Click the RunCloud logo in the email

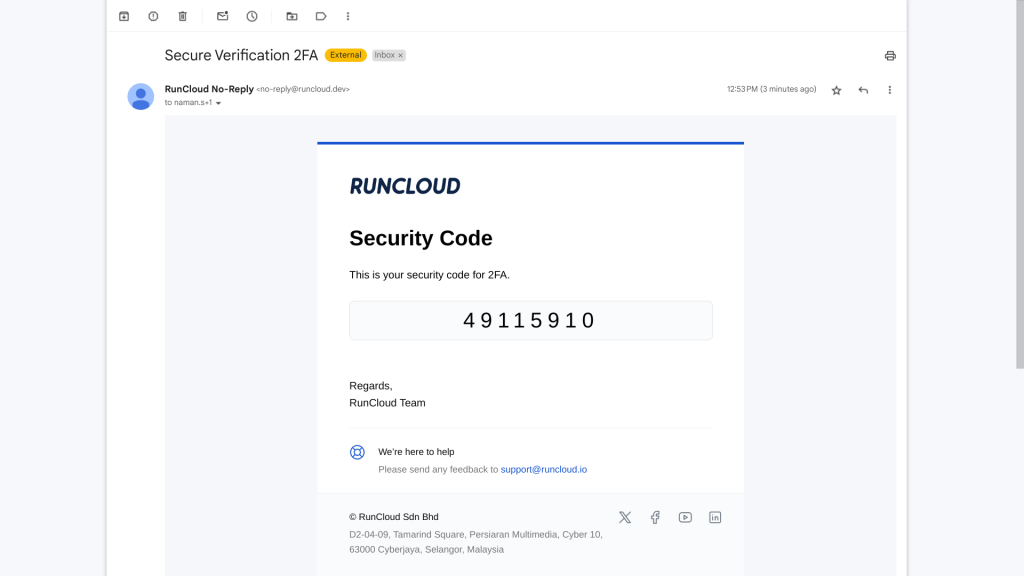tap(405, 186)
